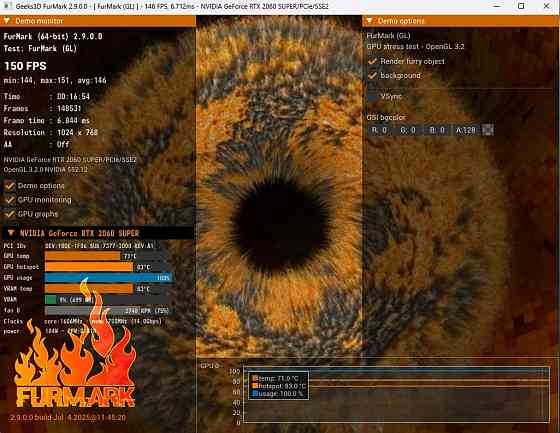Click the GPU usage blue bar
560x433 pixels.
pyautogui.click(x=109, y=278)
